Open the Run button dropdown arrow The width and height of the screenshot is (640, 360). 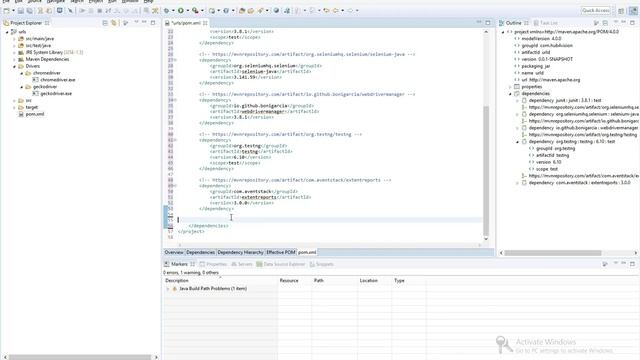click(x=187, y=11)
